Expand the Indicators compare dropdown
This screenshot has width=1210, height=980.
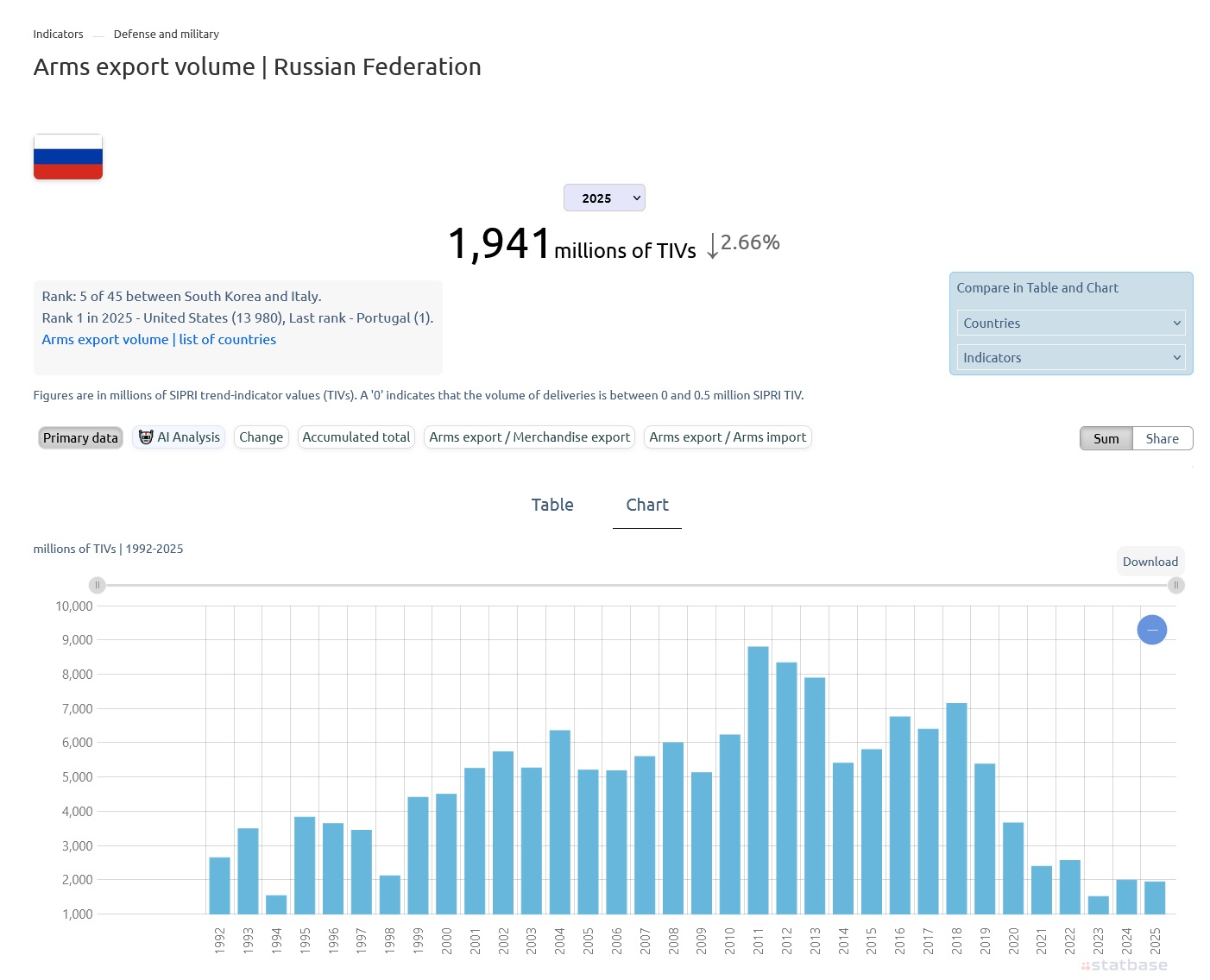tap(1071, 357)
